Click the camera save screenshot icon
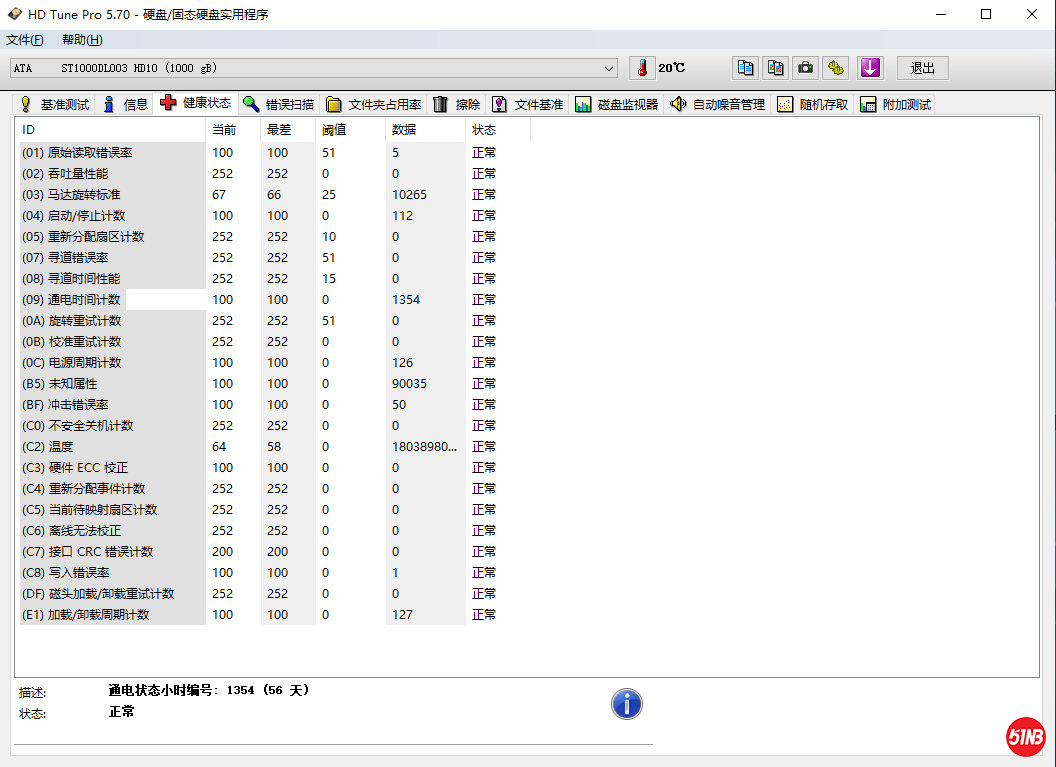 pyautogui.click(x=805, y=68)
